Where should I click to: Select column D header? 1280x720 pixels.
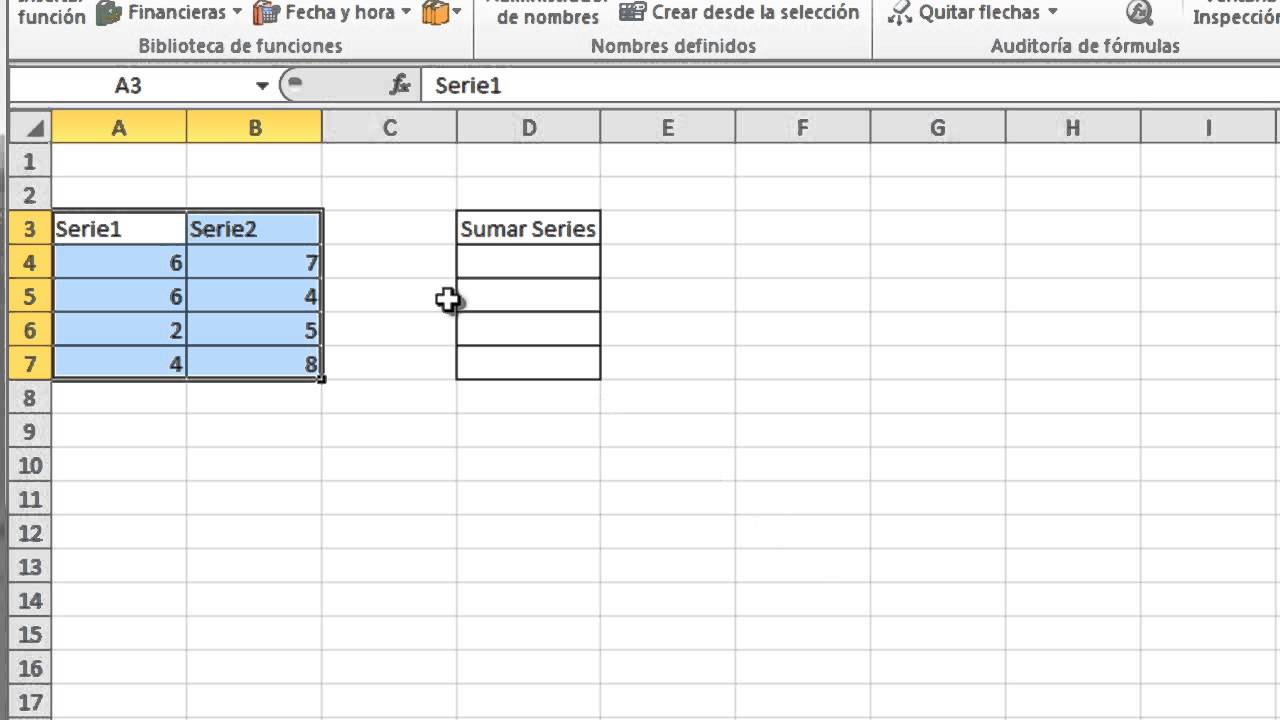click(x=528, y=128)
